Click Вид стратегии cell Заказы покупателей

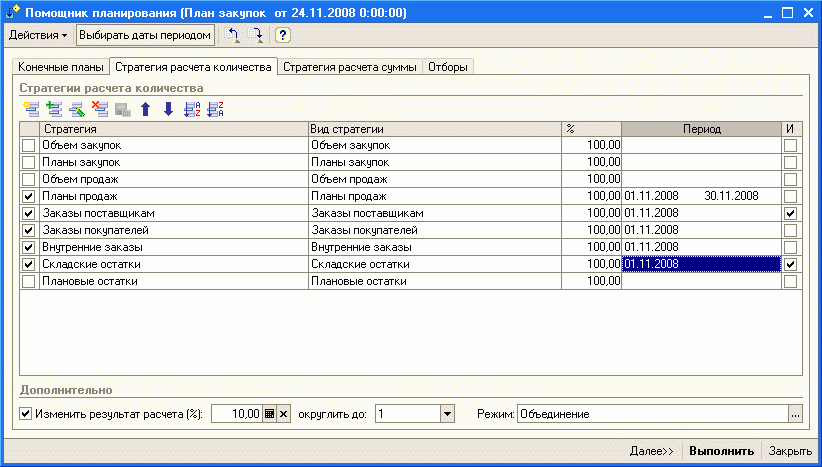tap(435, 230)
